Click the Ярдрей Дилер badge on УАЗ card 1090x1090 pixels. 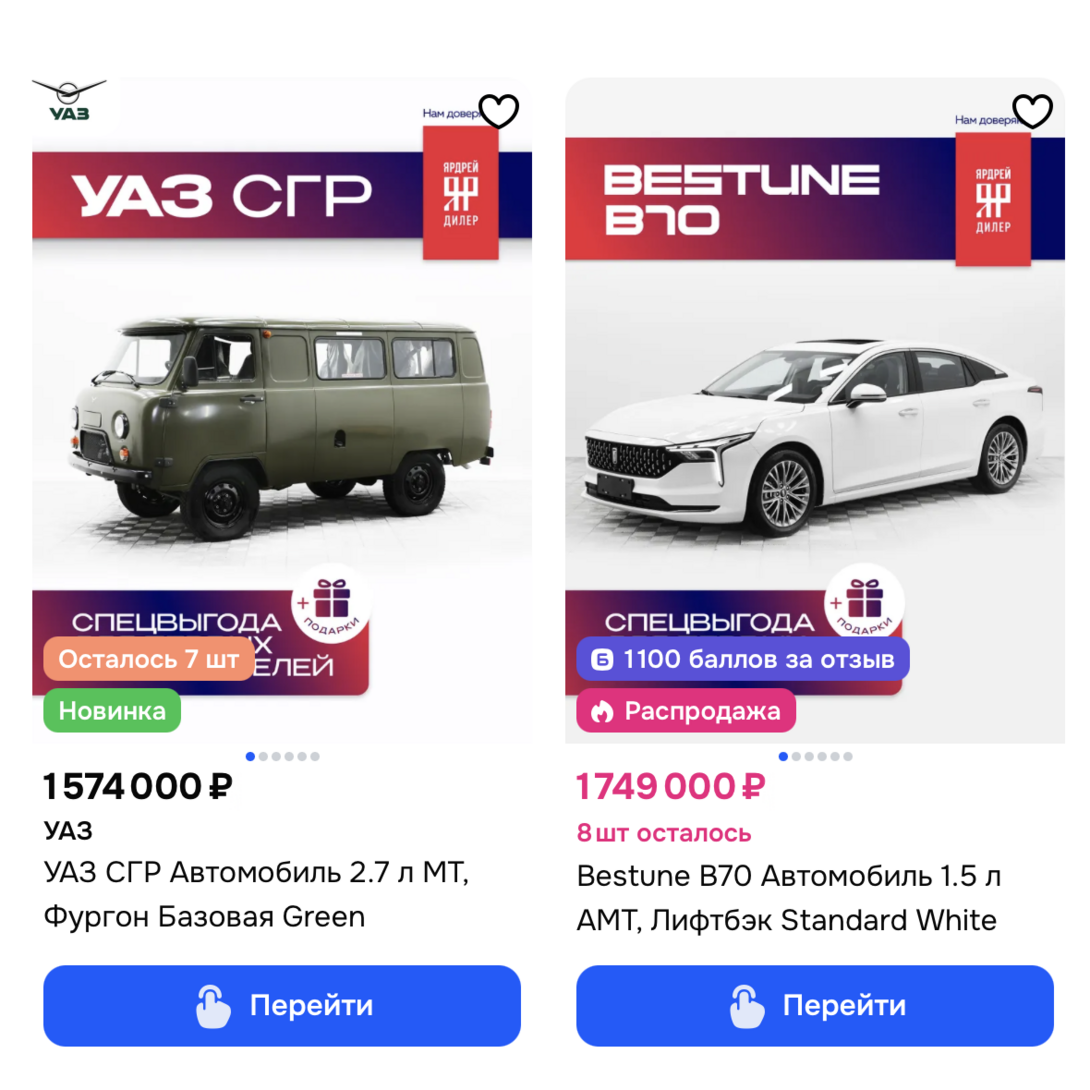[460, 193]
